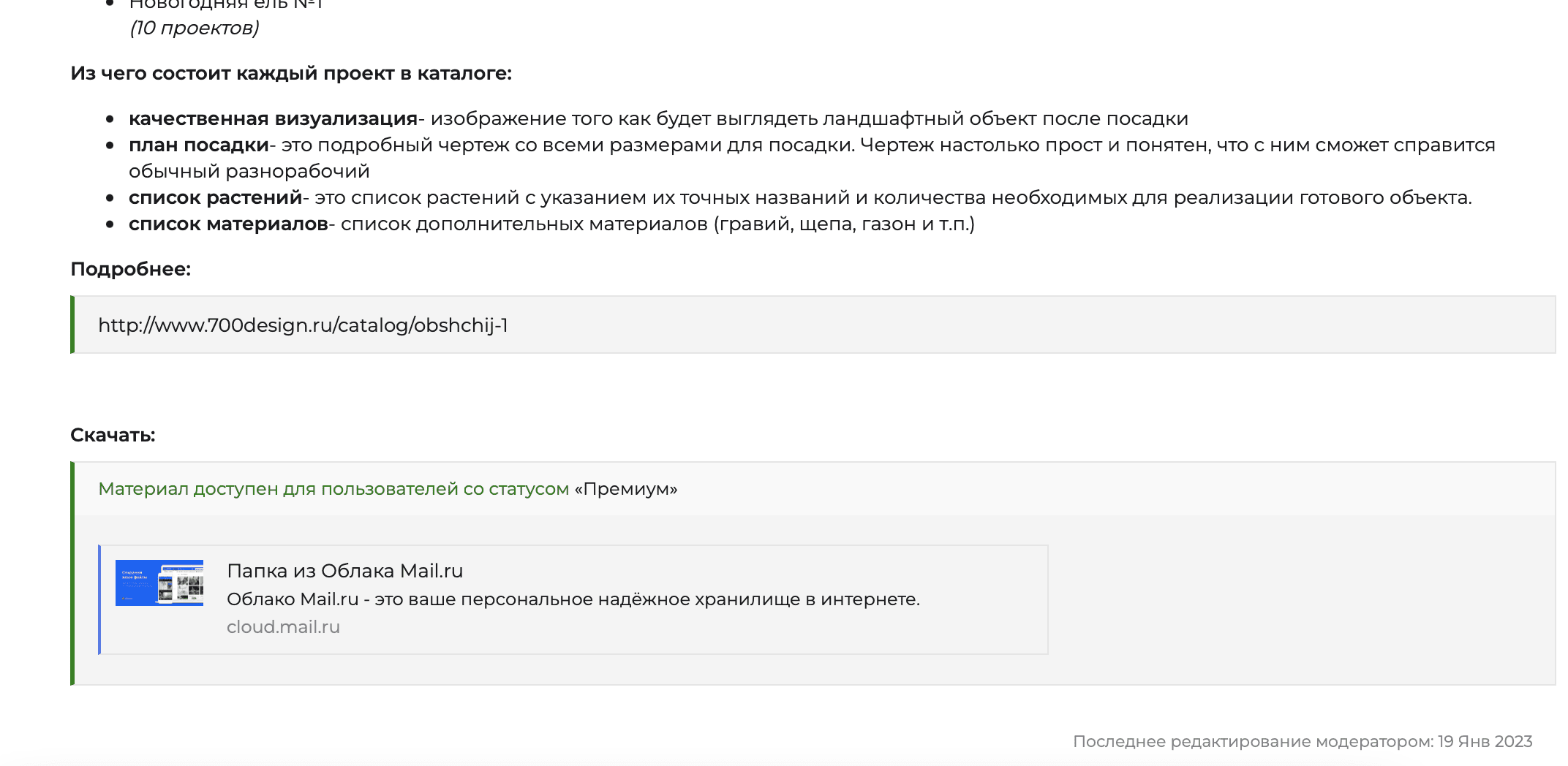The width and height of the screenshot is (1568, 766).
Task: Click 'Из чего состоит каждый проект' heading
Action: tap(291, 73)
